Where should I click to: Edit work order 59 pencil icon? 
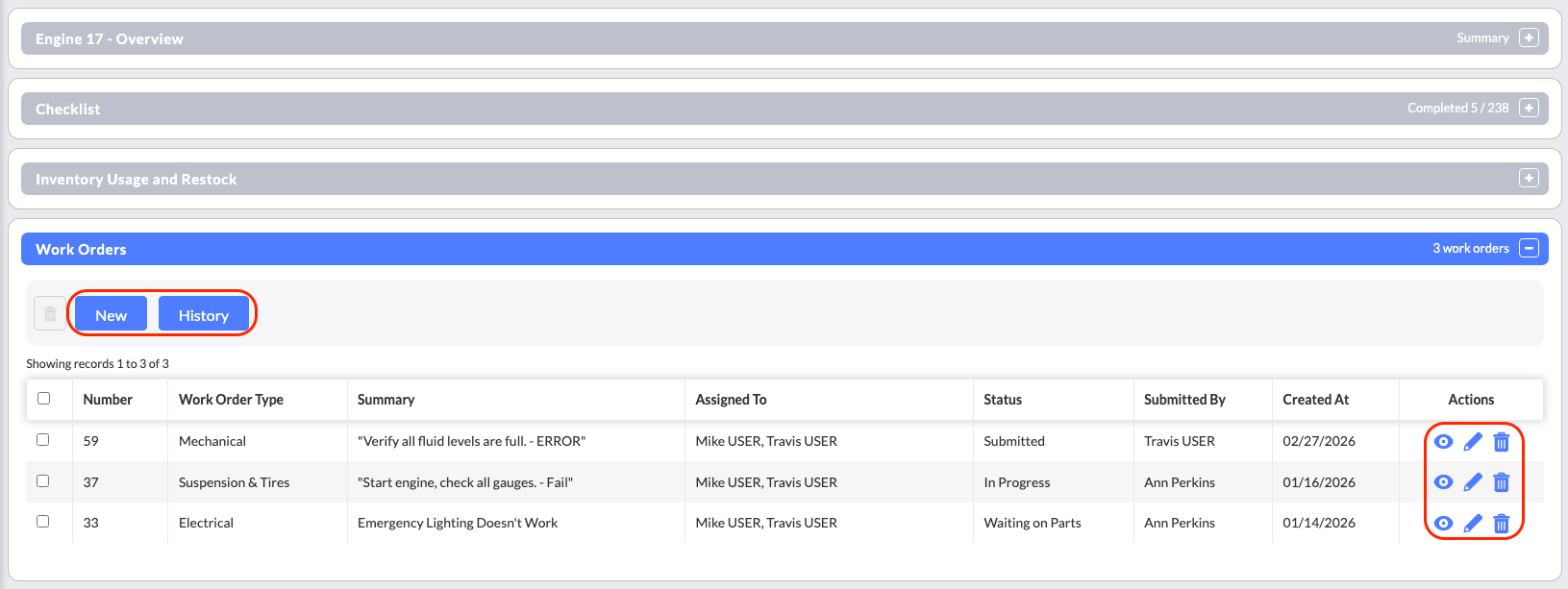(x=1473, y=442)
